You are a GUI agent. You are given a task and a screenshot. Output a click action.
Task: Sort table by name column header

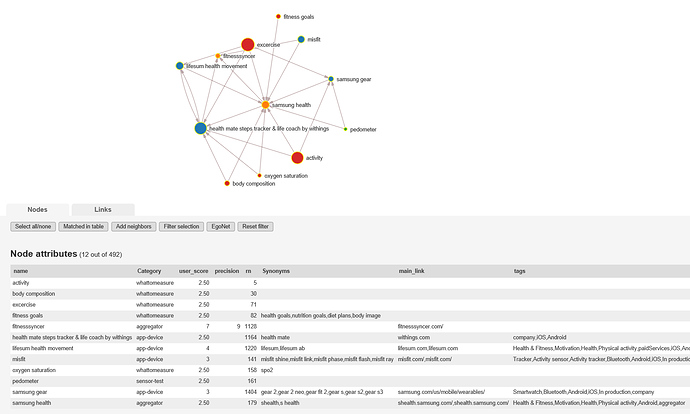(21, 271)
